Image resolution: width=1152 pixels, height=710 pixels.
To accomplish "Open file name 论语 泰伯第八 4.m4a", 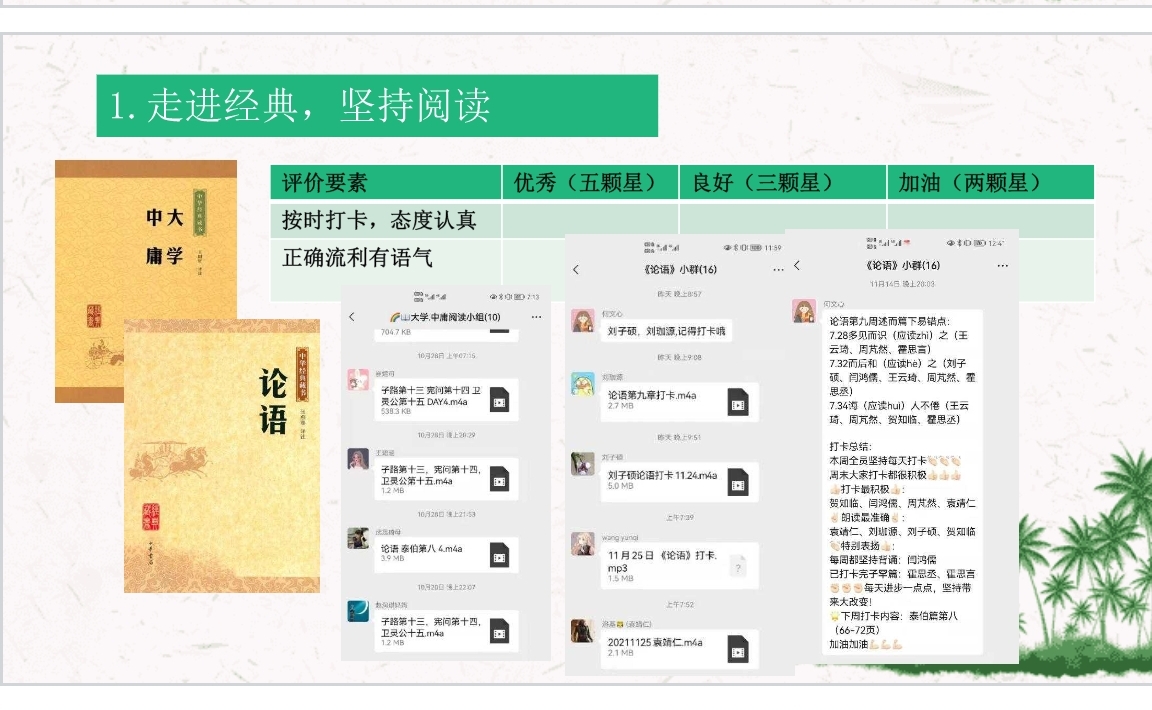I will coord(422,549).
